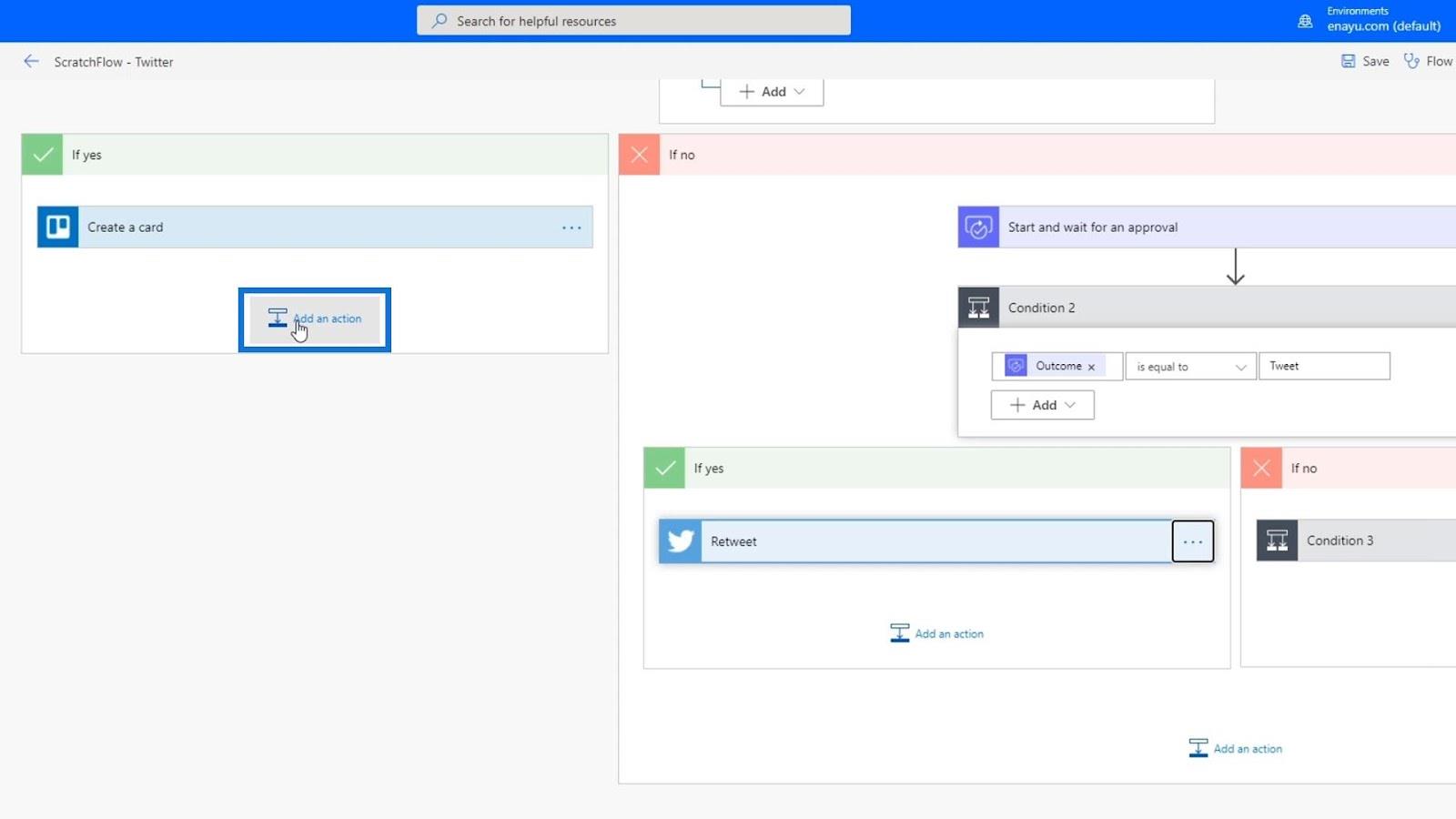Click the green checkmark of nested If yes
The height and width of the screenshot is (819, 1456).
[x=664, y=468]
